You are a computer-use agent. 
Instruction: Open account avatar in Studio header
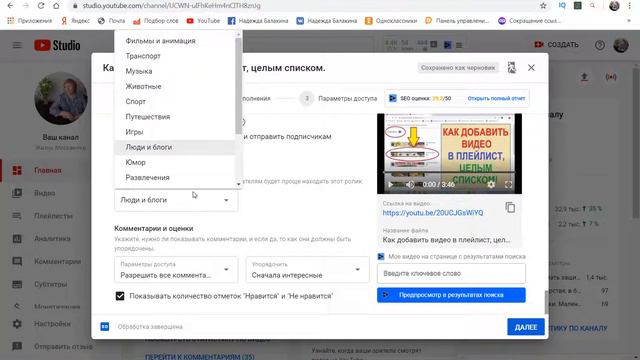pos(621,45)
